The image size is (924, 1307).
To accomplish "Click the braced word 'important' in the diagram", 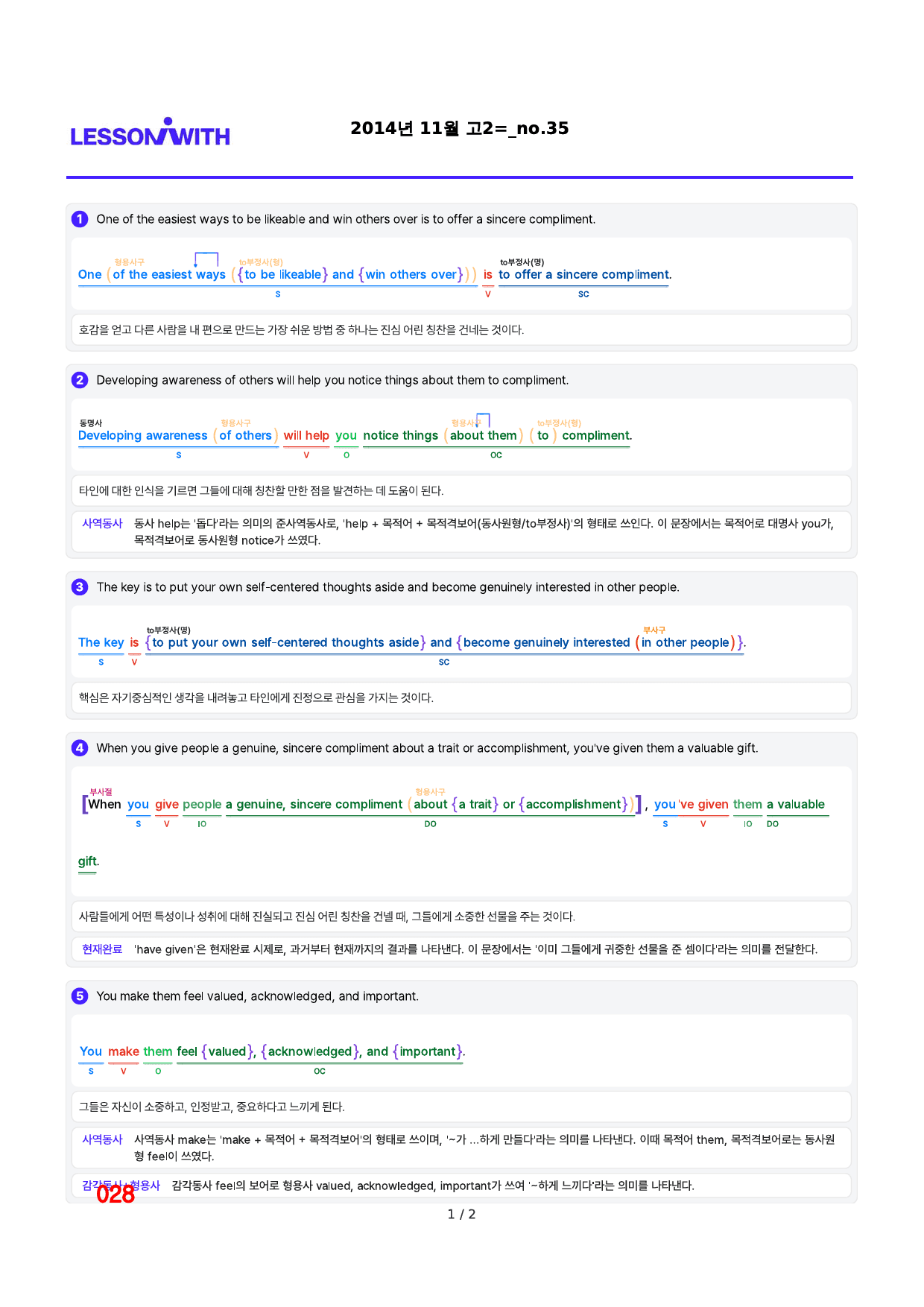I will (x=428, y=1051).
